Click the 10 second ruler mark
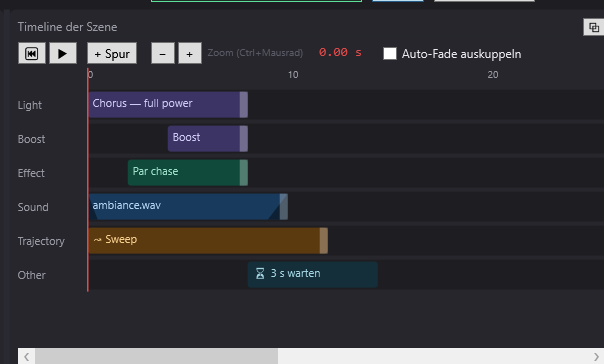The width and height of the screenshot is (604, 364). pyautogui.click(x=293, y=75)
